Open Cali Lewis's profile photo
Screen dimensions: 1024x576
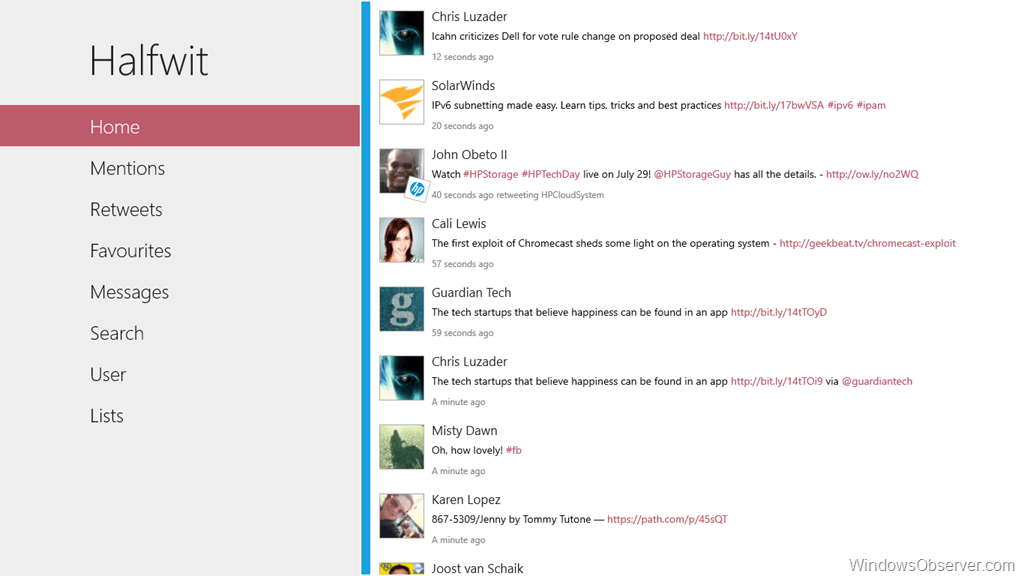402,240
